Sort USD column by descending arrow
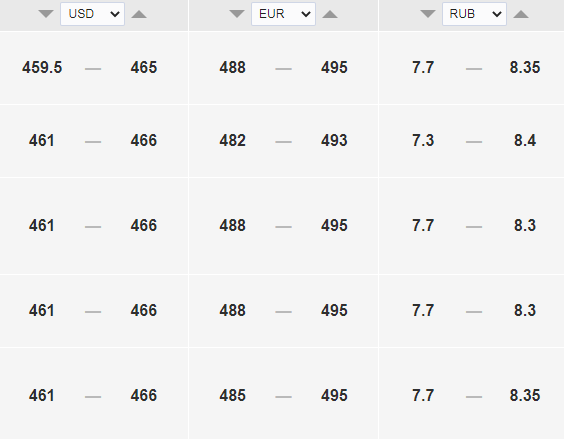Screen dimensions: 564x439 click(46, 14)
